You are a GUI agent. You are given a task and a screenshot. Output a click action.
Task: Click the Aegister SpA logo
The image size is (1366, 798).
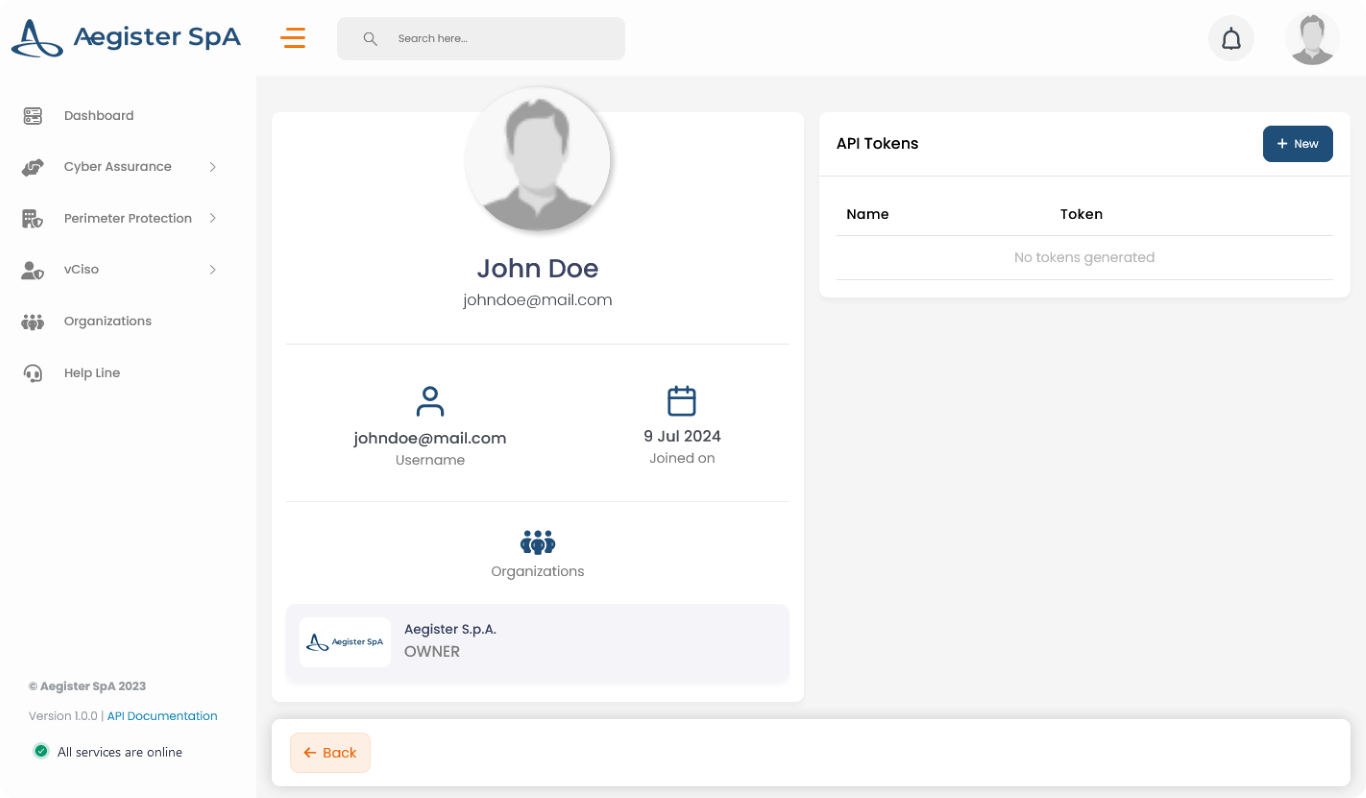click(x=126, y=38)
